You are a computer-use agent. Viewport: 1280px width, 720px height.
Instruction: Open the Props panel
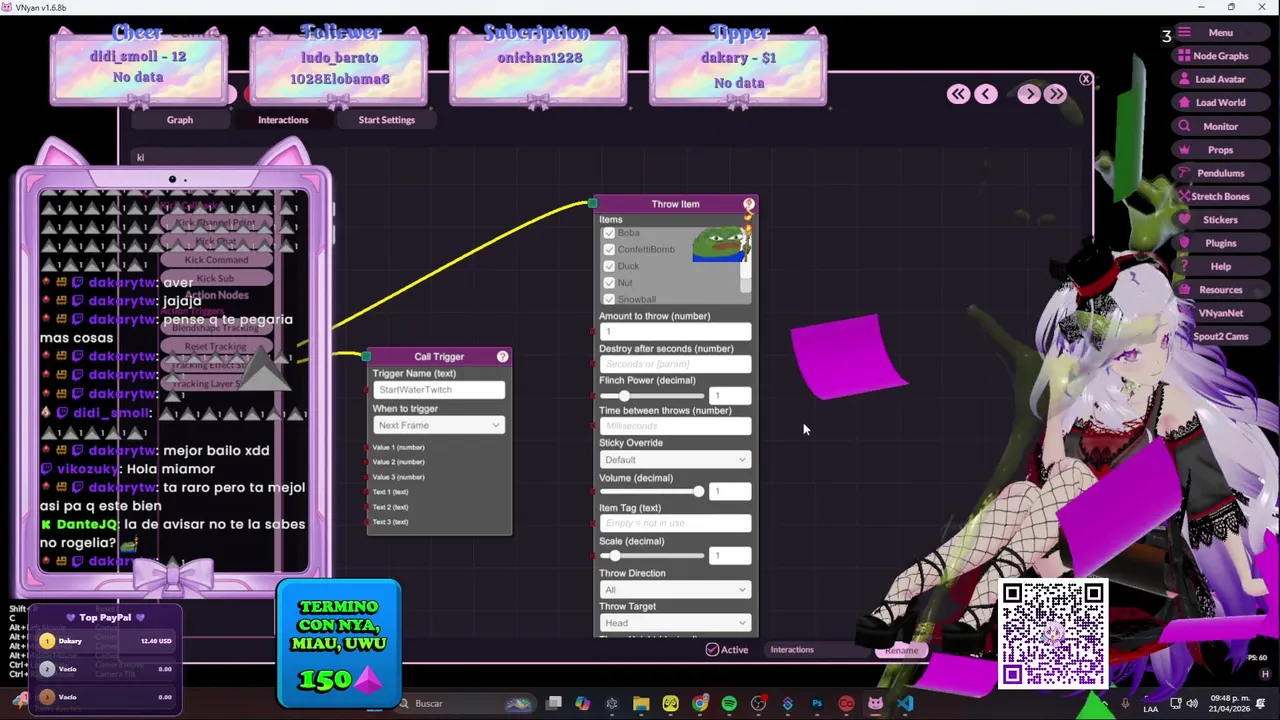click(x=1220, y=150)
